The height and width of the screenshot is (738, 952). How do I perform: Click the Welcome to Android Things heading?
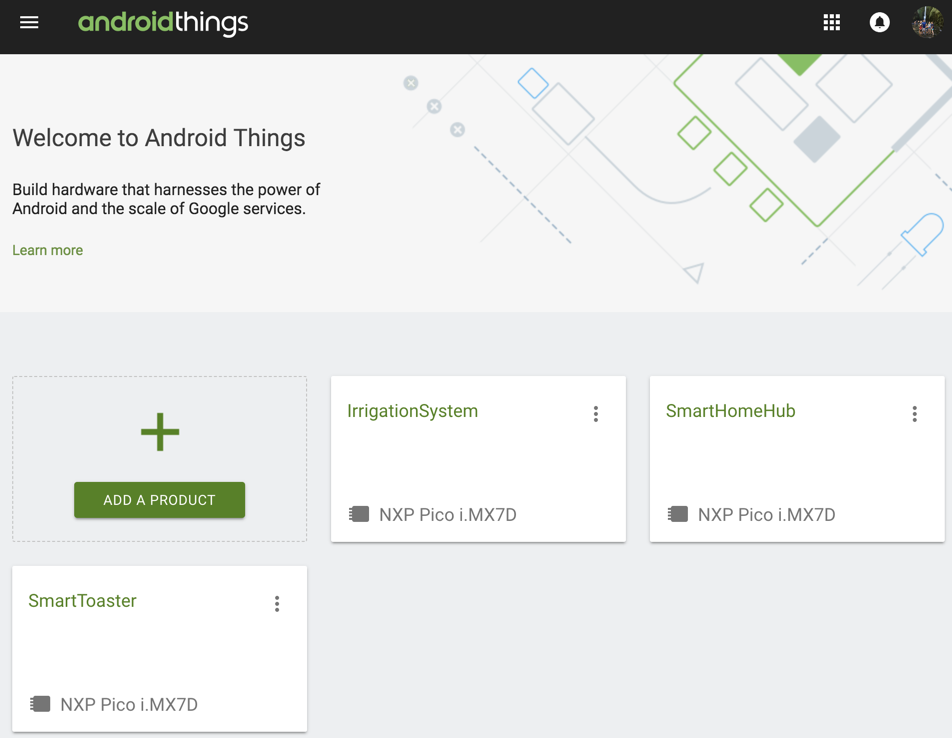159,138
